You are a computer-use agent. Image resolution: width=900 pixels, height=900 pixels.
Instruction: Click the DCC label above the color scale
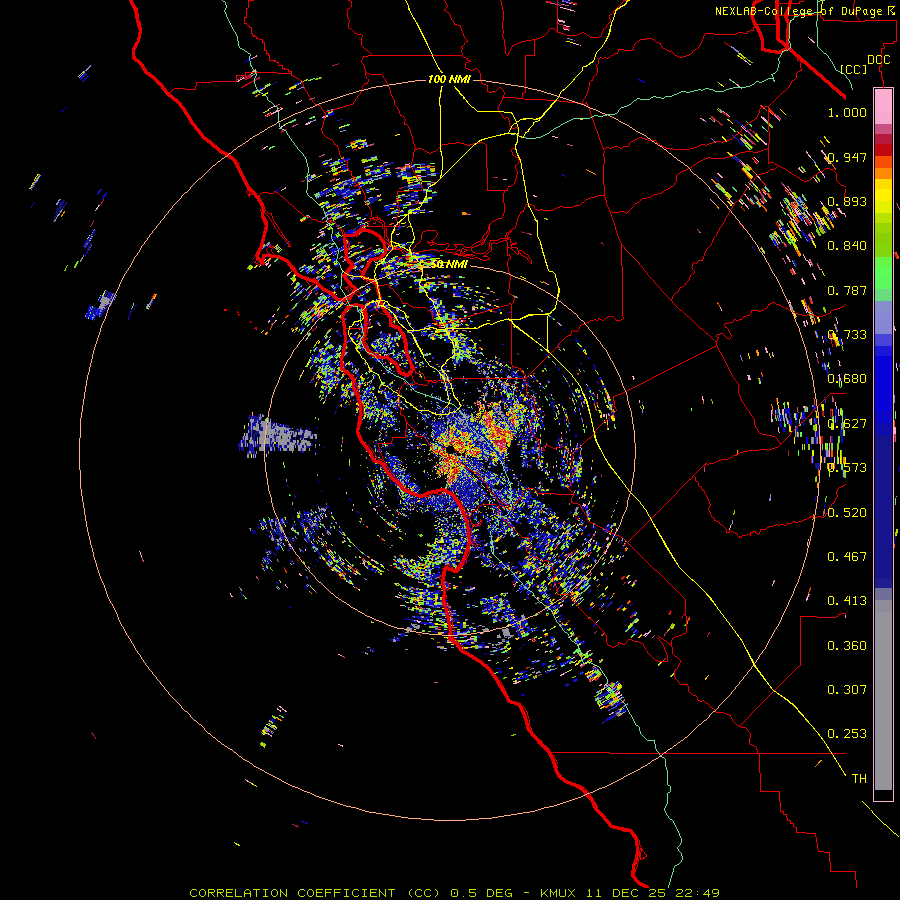(878, 60)
